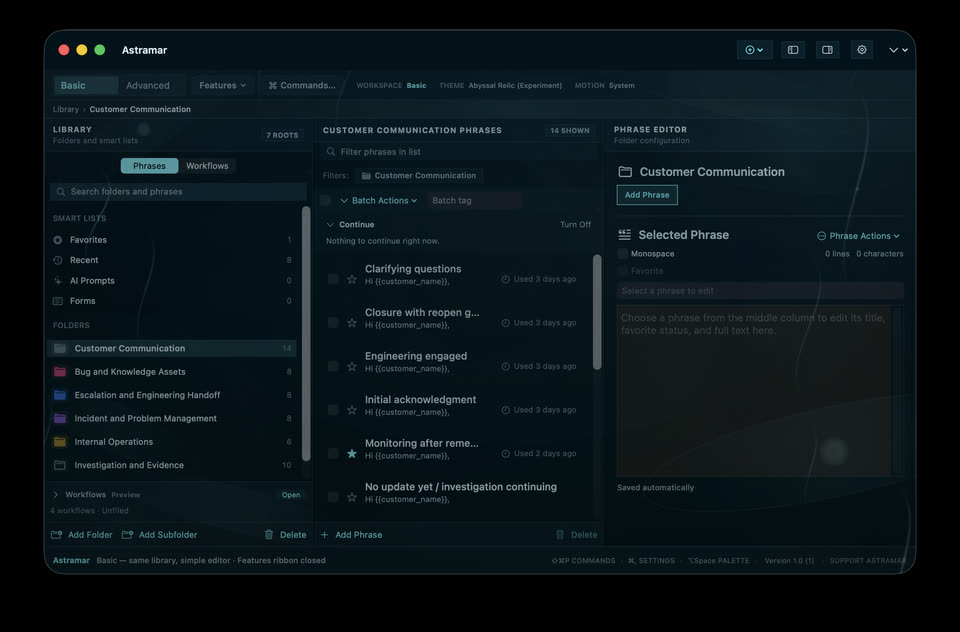This screenshot has width=960, height=632.
Task: Go to Library breadcrumb
Action: (66, 109)
